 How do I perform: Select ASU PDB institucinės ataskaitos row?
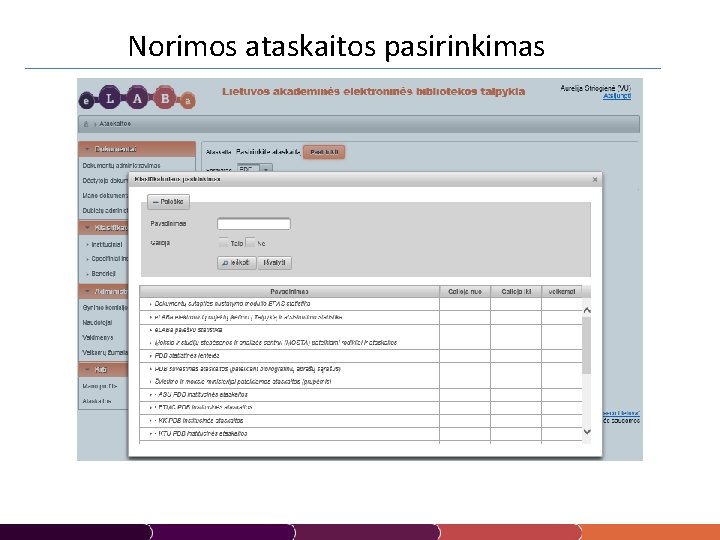(361, 395)
